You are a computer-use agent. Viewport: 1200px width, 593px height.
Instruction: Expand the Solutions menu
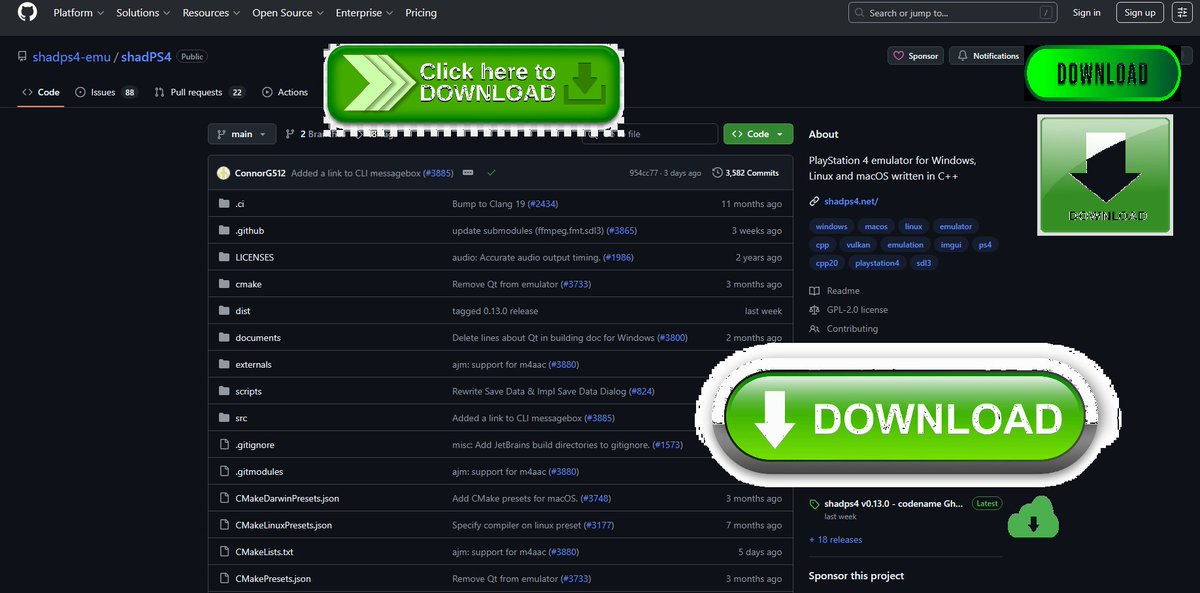coord(143,13)
